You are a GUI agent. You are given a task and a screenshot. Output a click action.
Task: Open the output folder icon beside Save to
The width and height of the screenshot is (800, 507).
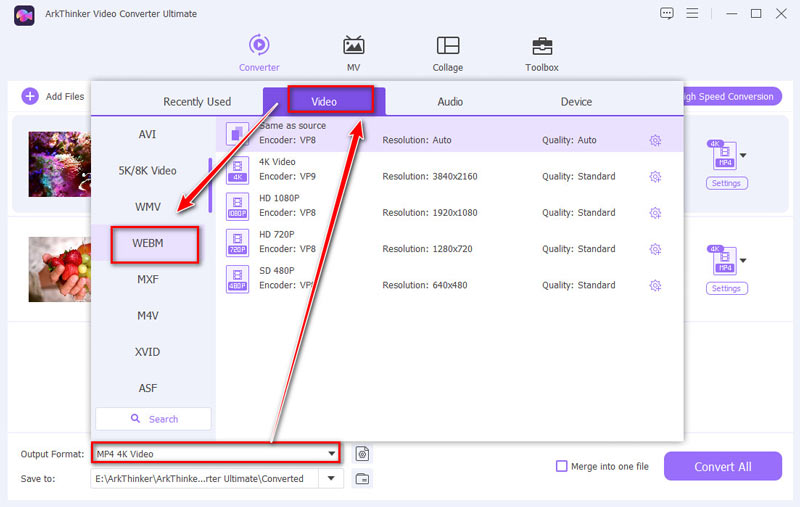point(362,478)
